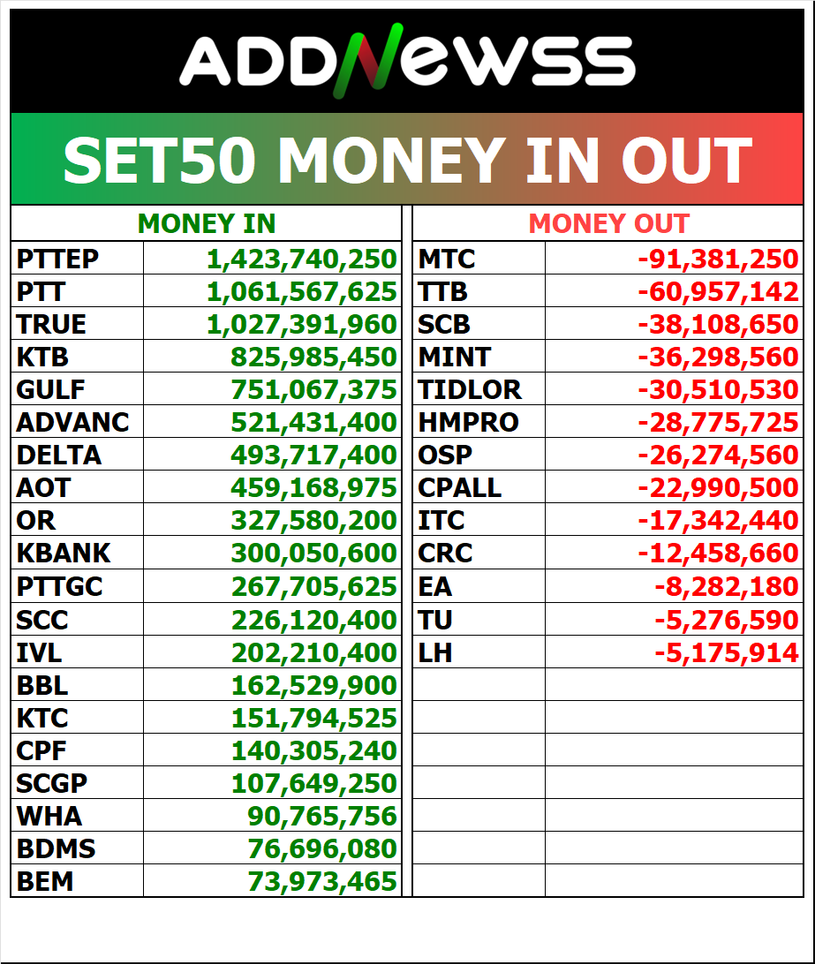Select the MTC stock symbol
Viewport: 815px width, 964px height.
447,260
